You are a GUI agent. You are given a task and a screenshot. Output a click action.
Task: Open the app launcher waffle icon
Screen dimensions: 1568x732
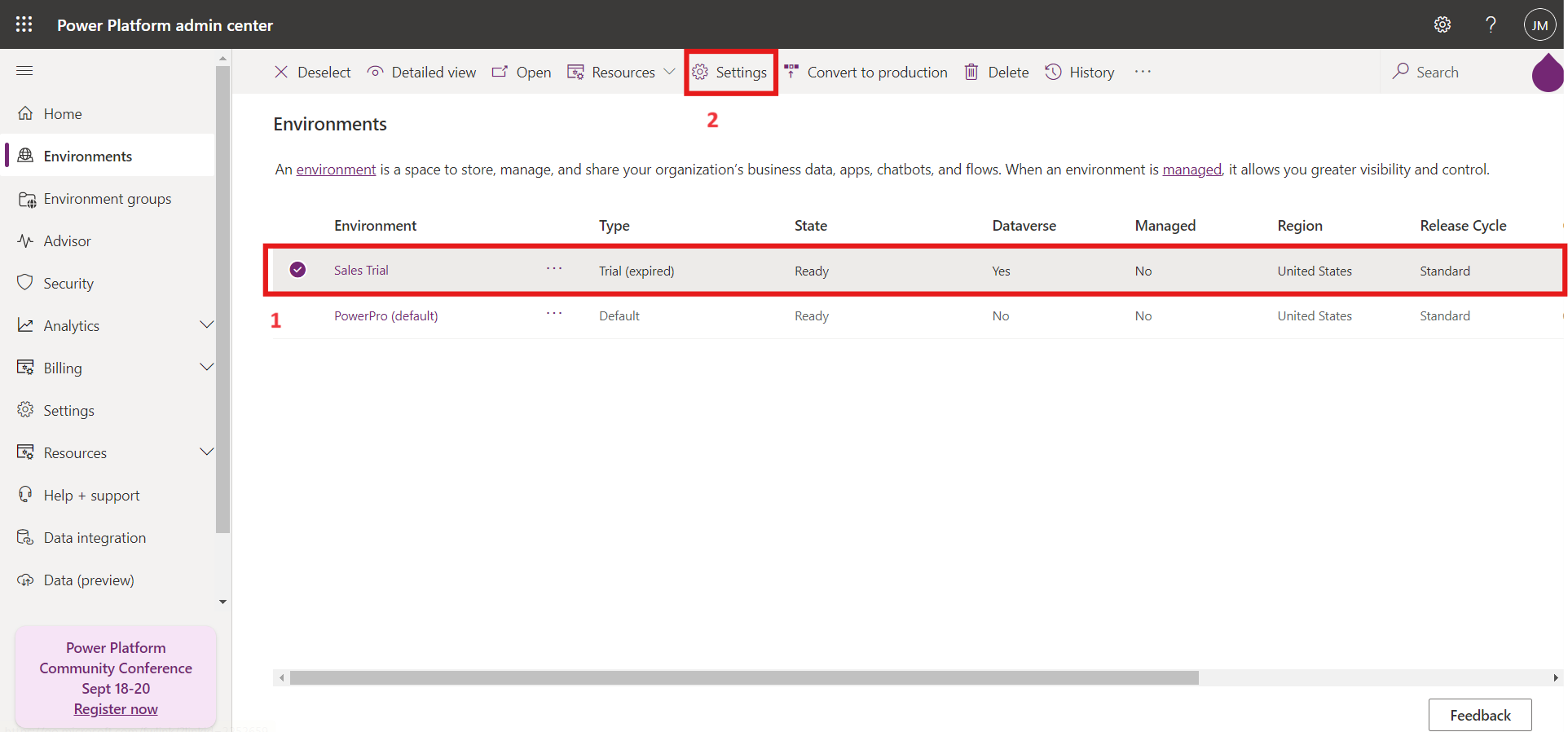click(24, 24)
